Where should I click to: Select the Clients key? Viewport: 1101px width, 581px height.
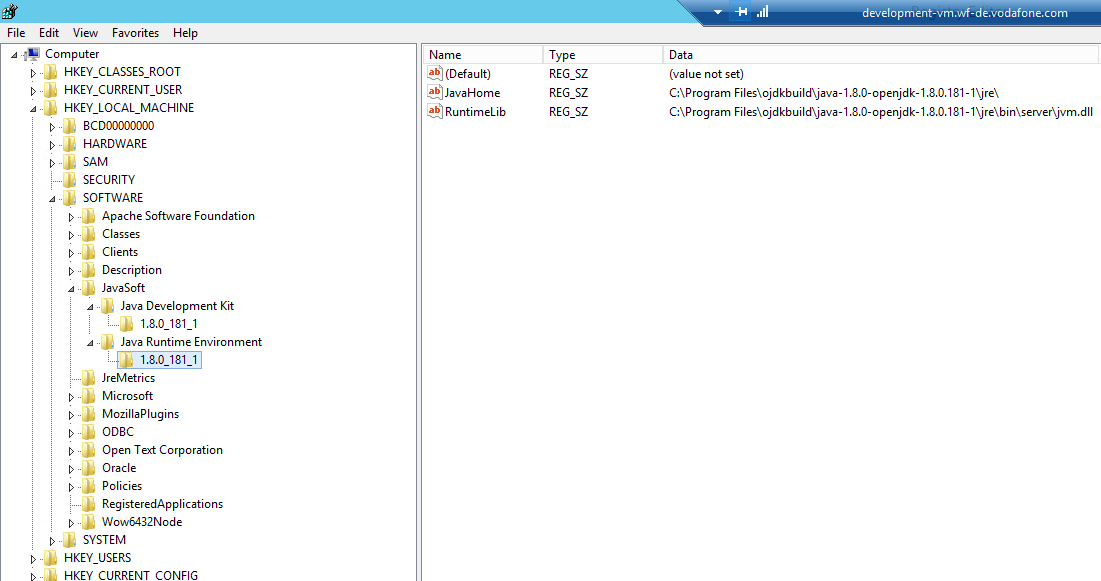click(x=120, y=252)
